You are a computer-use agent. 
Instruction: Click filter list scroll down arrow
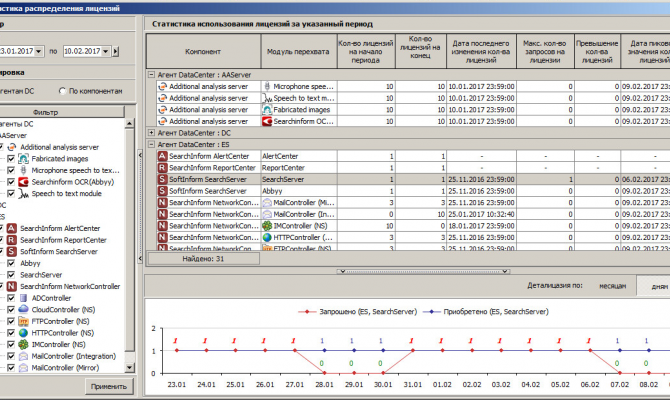click(129, 368)
